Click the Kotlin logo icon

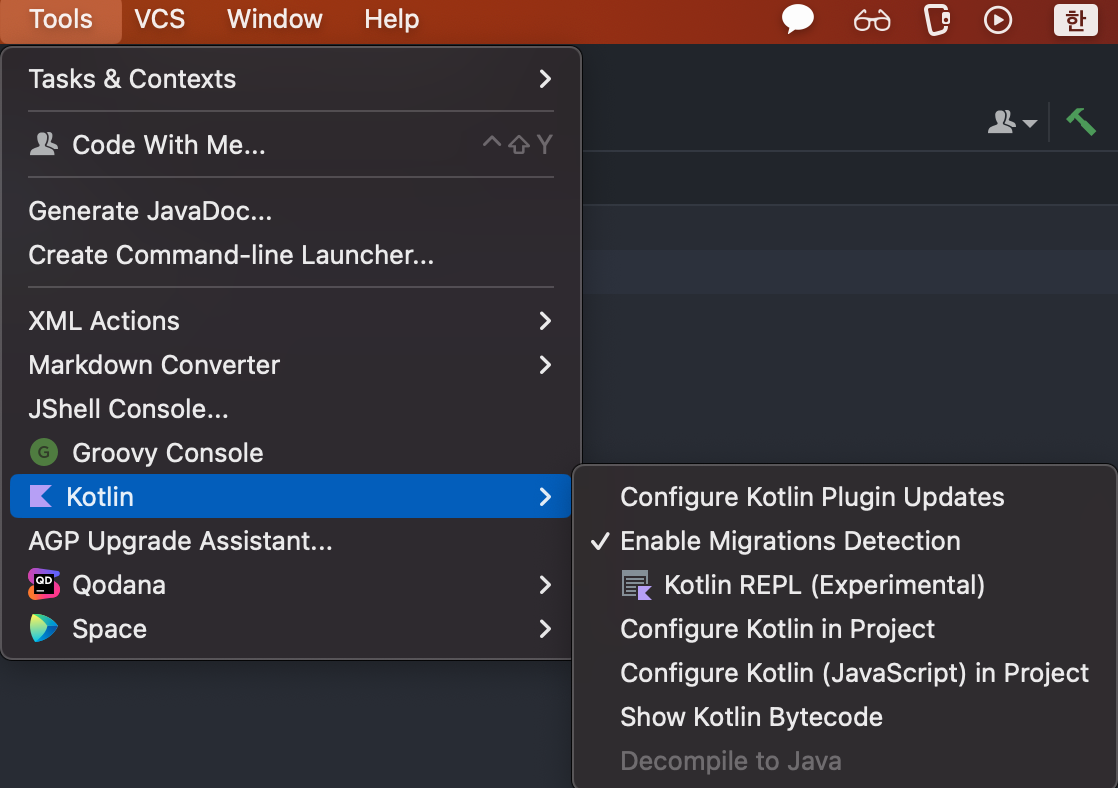pos(41,496)
